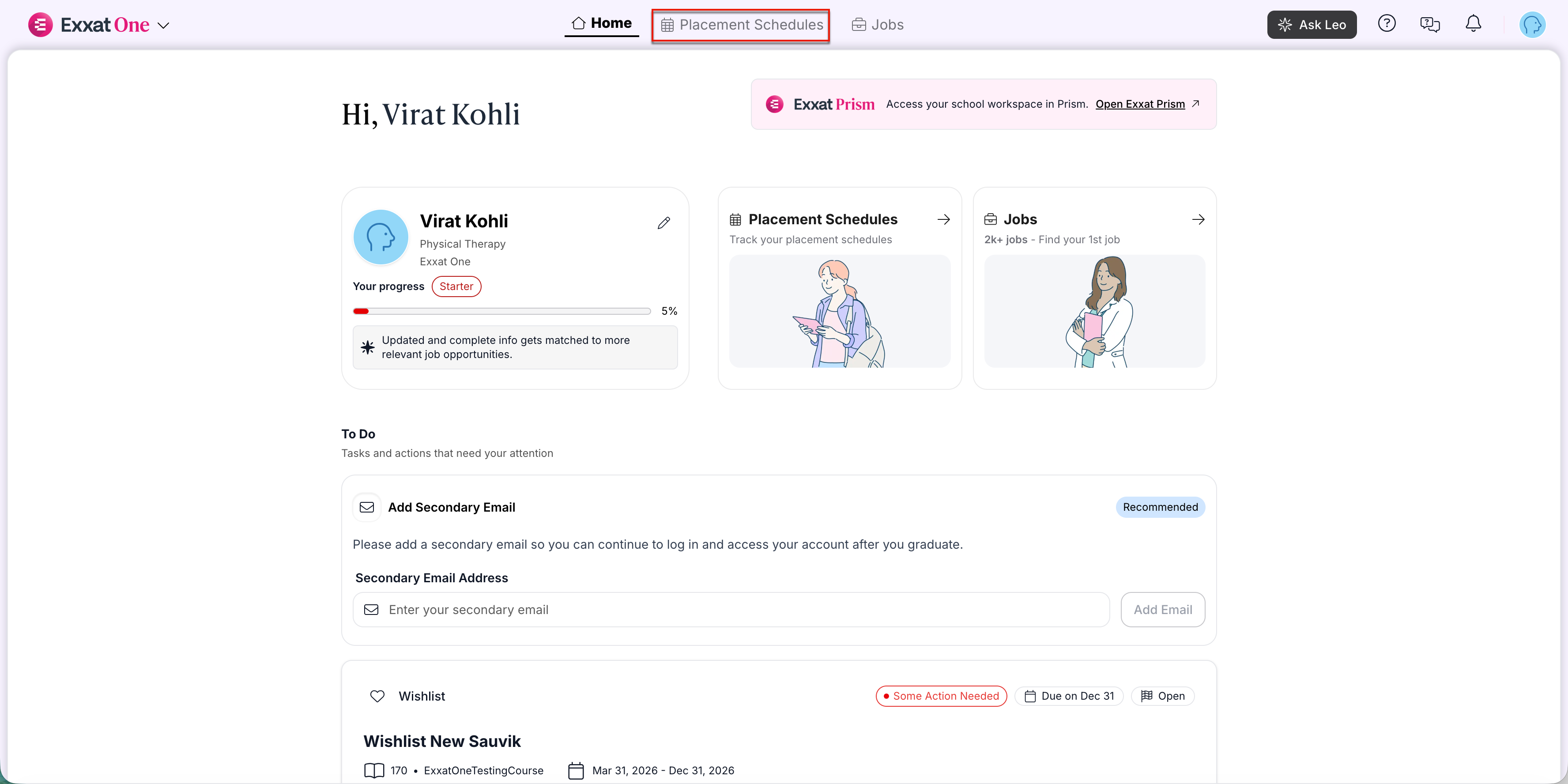The height and width of the screenshot is (784, 1568).
Task: Open the notifications bell
Action: pyautogui.click(x=1473, y=24)
